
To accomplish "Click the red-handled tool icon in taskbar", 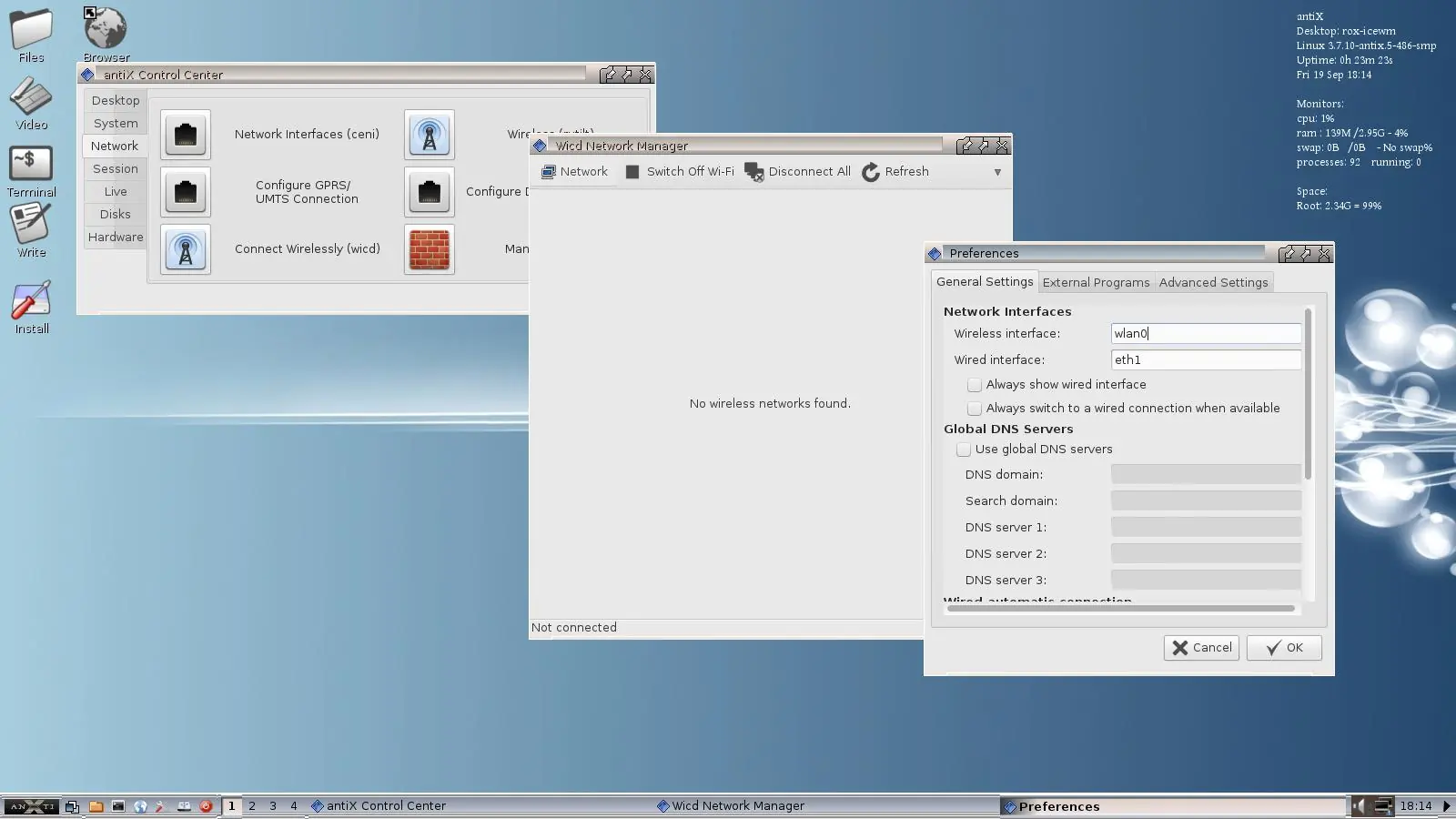I will point(161,806).
